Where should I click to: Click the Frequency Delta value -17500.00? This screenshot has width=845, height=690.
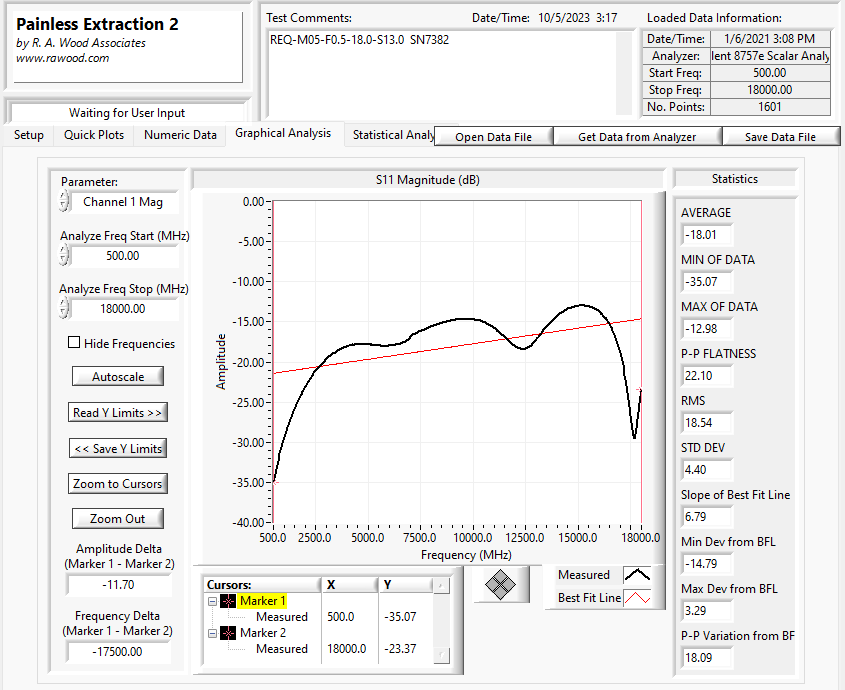pyautogui.click(x=119, y=652)
